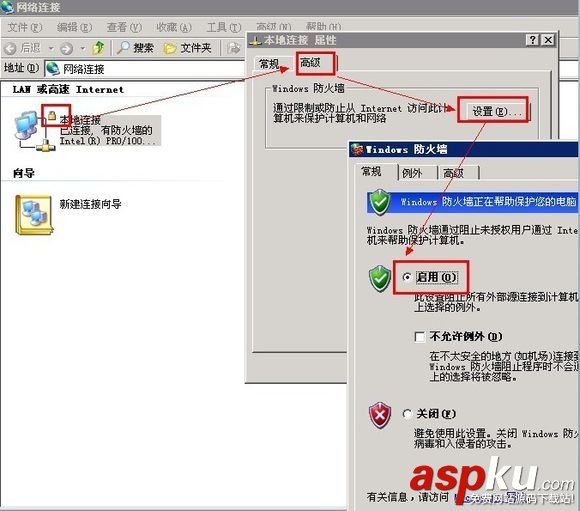The width and height of the screenshot is (580, 511).
Task: Open the 新建连接向导 wizard icon
Action: 34,215
